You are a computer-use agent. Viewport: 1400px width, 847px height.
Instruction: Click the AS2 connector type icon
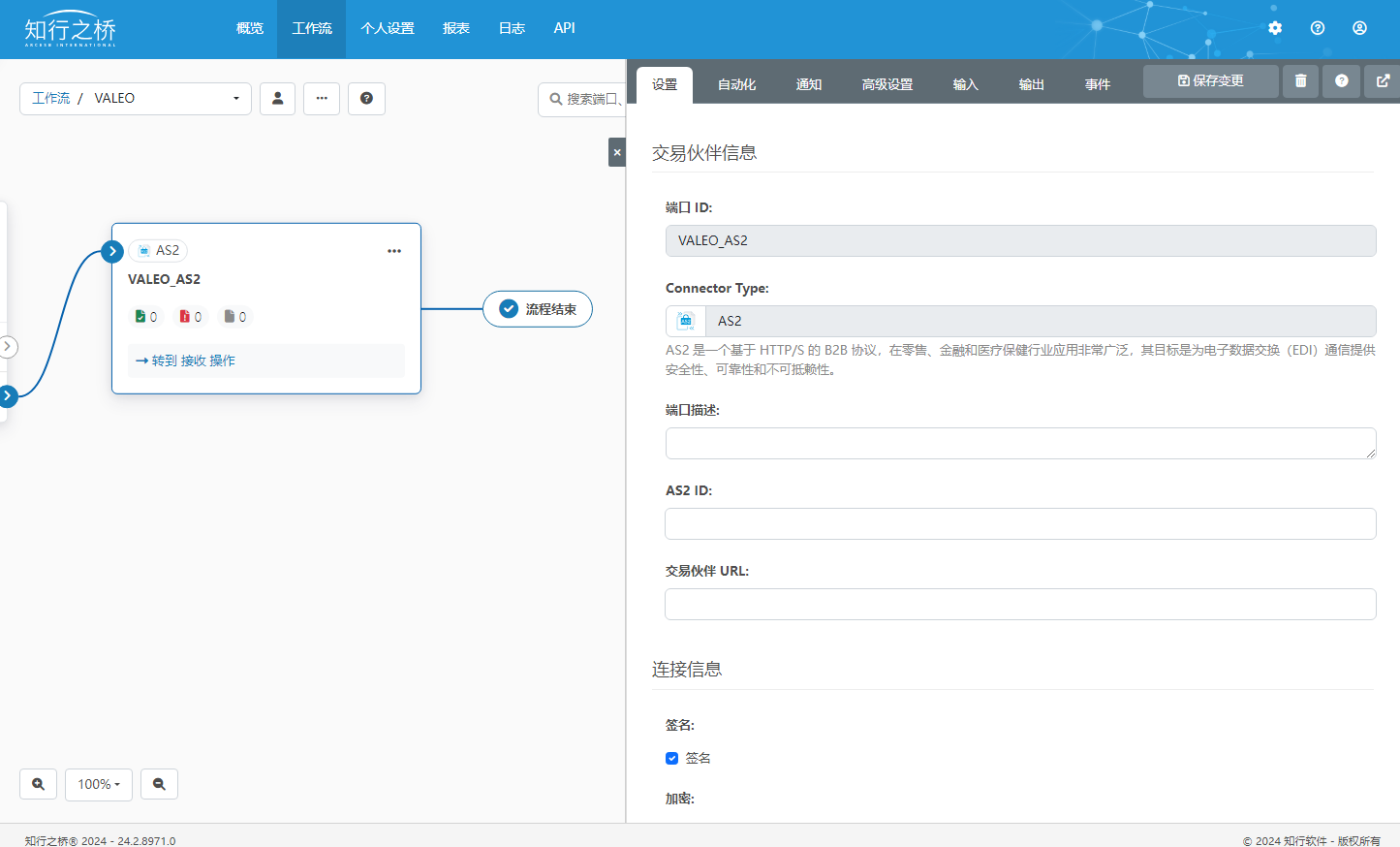point(686,321)
